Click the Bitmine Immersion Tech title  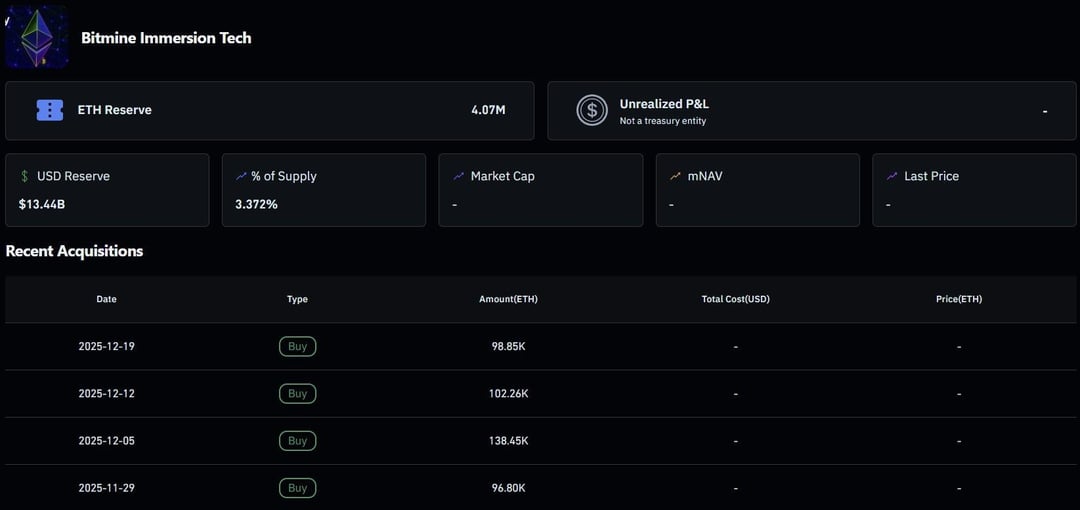point(166,38)
